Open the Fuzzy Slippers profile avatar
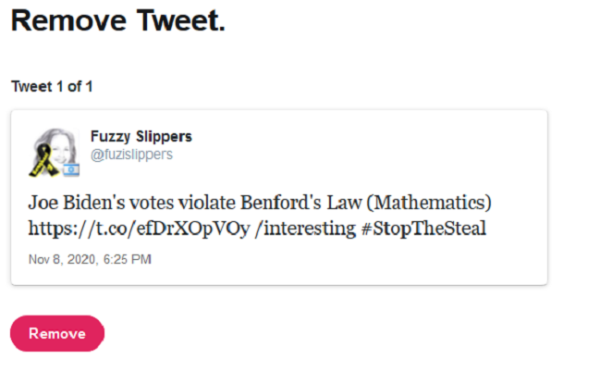Viewport: 600px width, 371px height. click(54, 152)
